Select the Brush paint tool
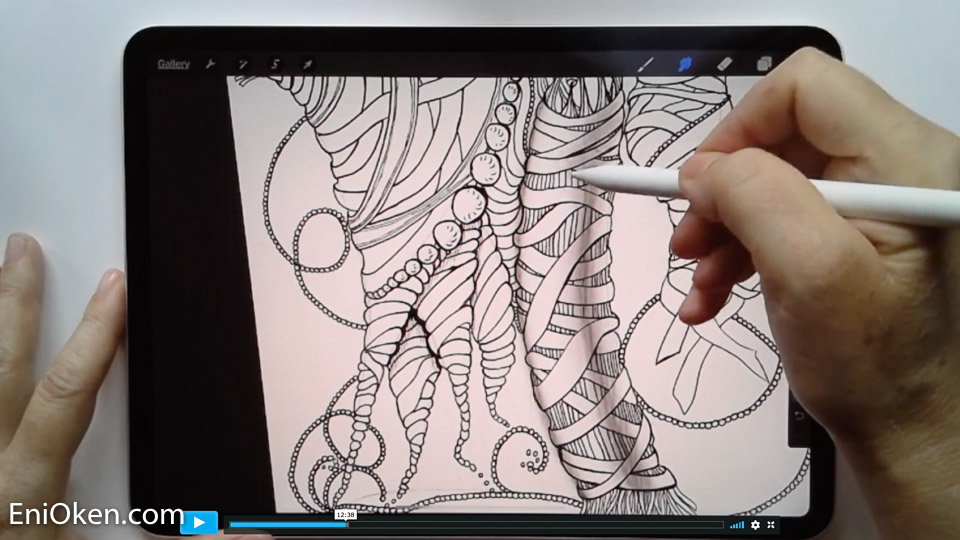The width and height of the screenshot is (960, 540). [x=645, y=64]
